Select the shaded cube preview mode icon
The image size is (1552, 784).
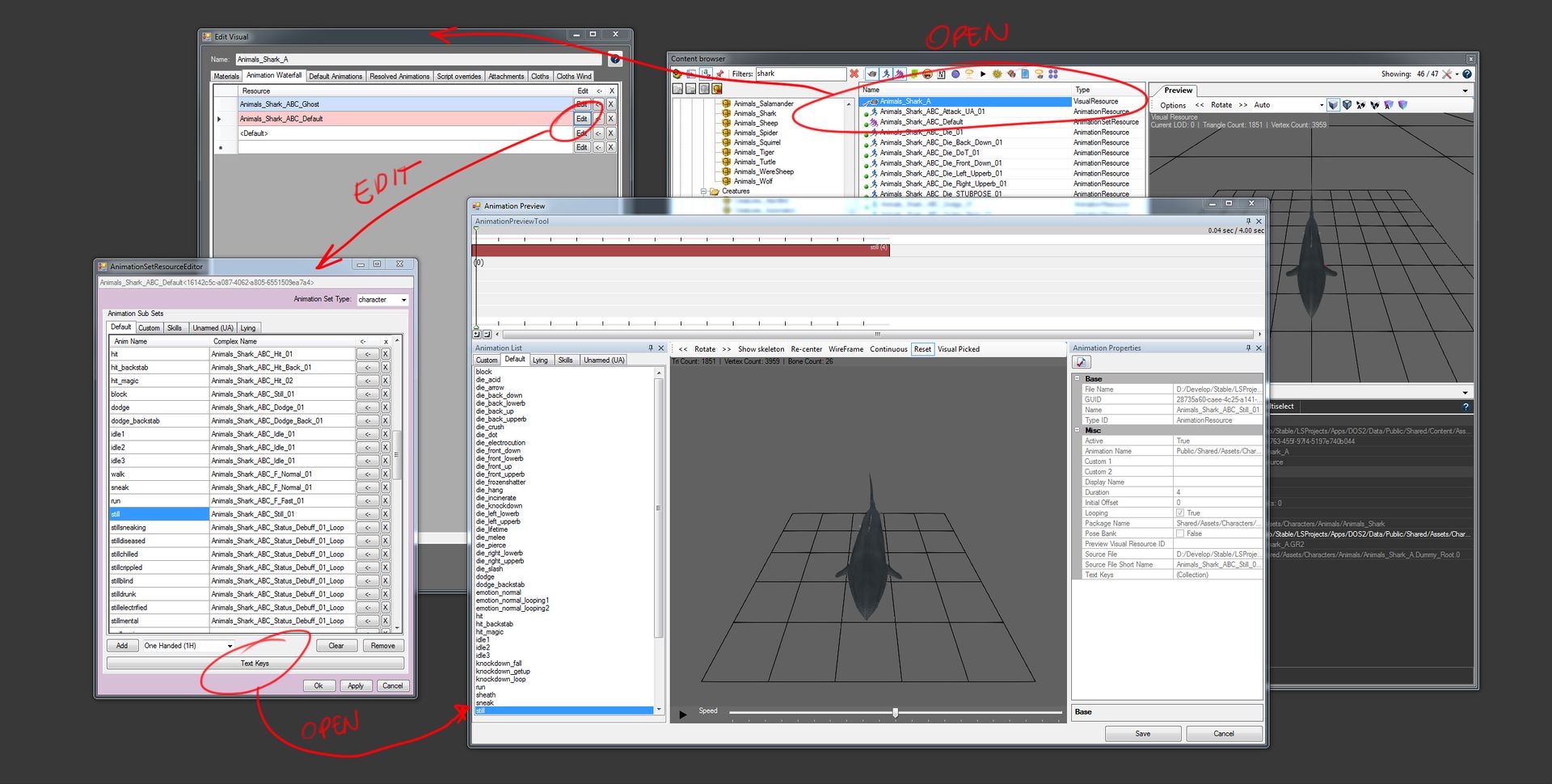click(1332, 105)
